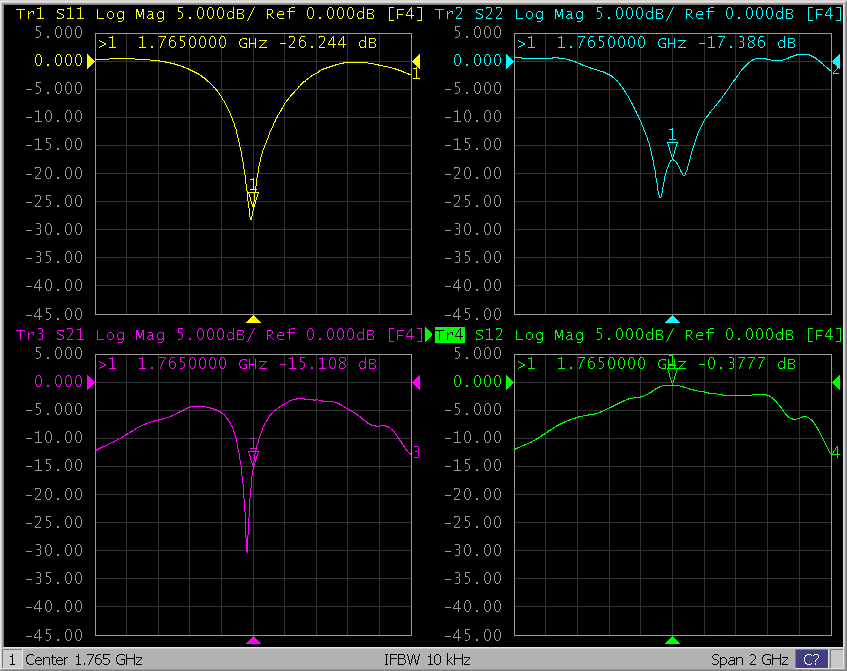Image resolution: width=847 pixels, height=671 pixels.
Task: Select the yellow stimulus marker below S11 graph
Action: point(254,320)
